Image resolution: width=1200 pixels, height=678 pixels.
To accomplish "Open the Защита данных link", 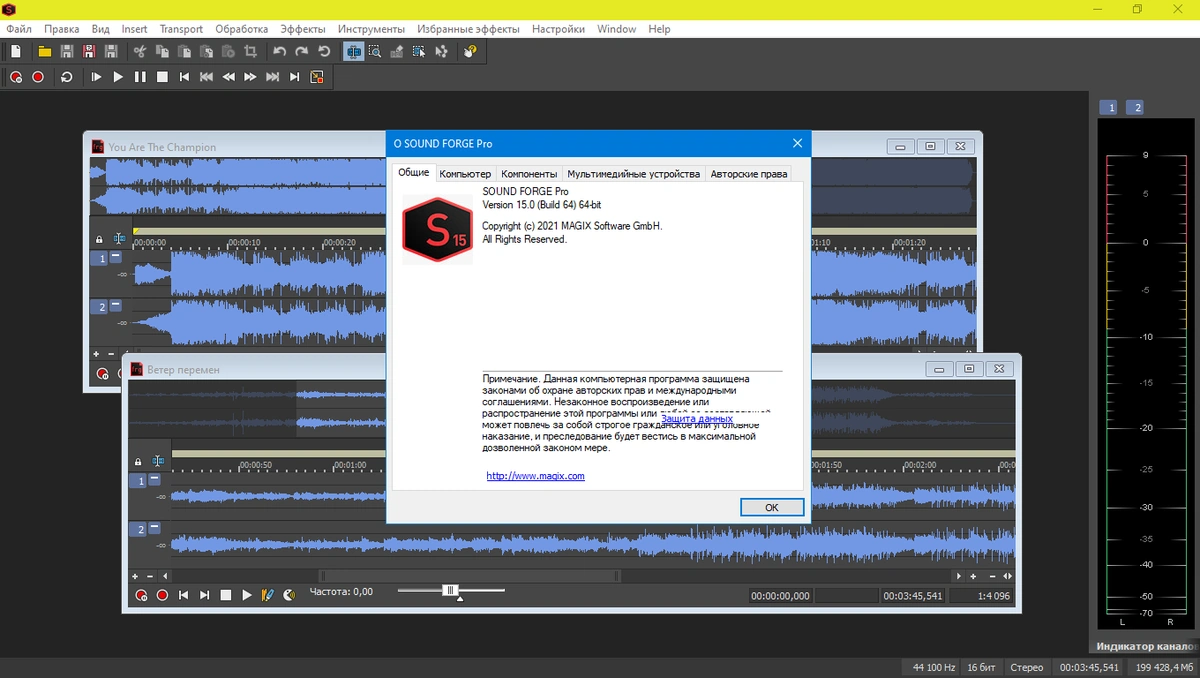I will click(697, 418).
